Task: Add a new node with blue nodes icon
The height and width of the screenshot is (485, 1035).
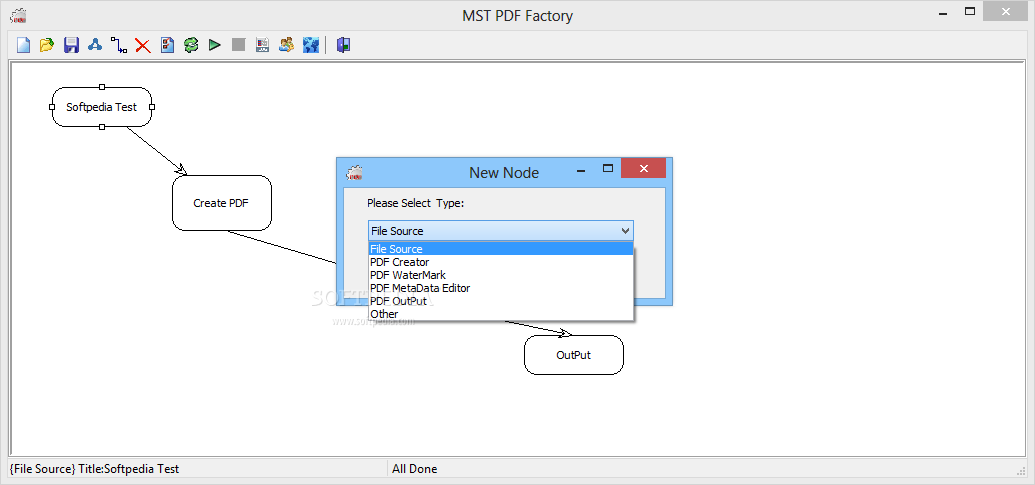Action: point(95,45)
